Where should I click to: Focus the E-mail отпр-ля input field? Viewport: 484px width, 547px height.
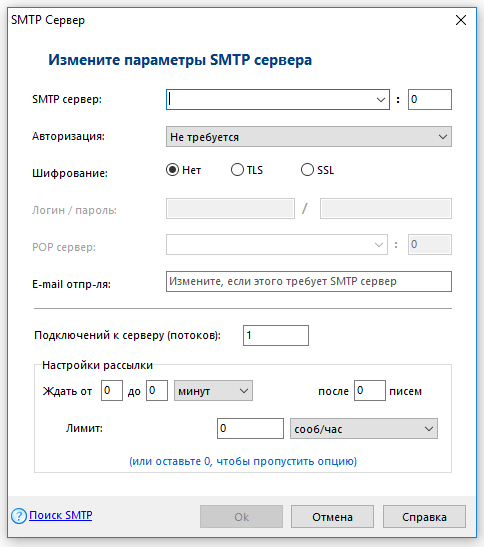click(308, 282)
